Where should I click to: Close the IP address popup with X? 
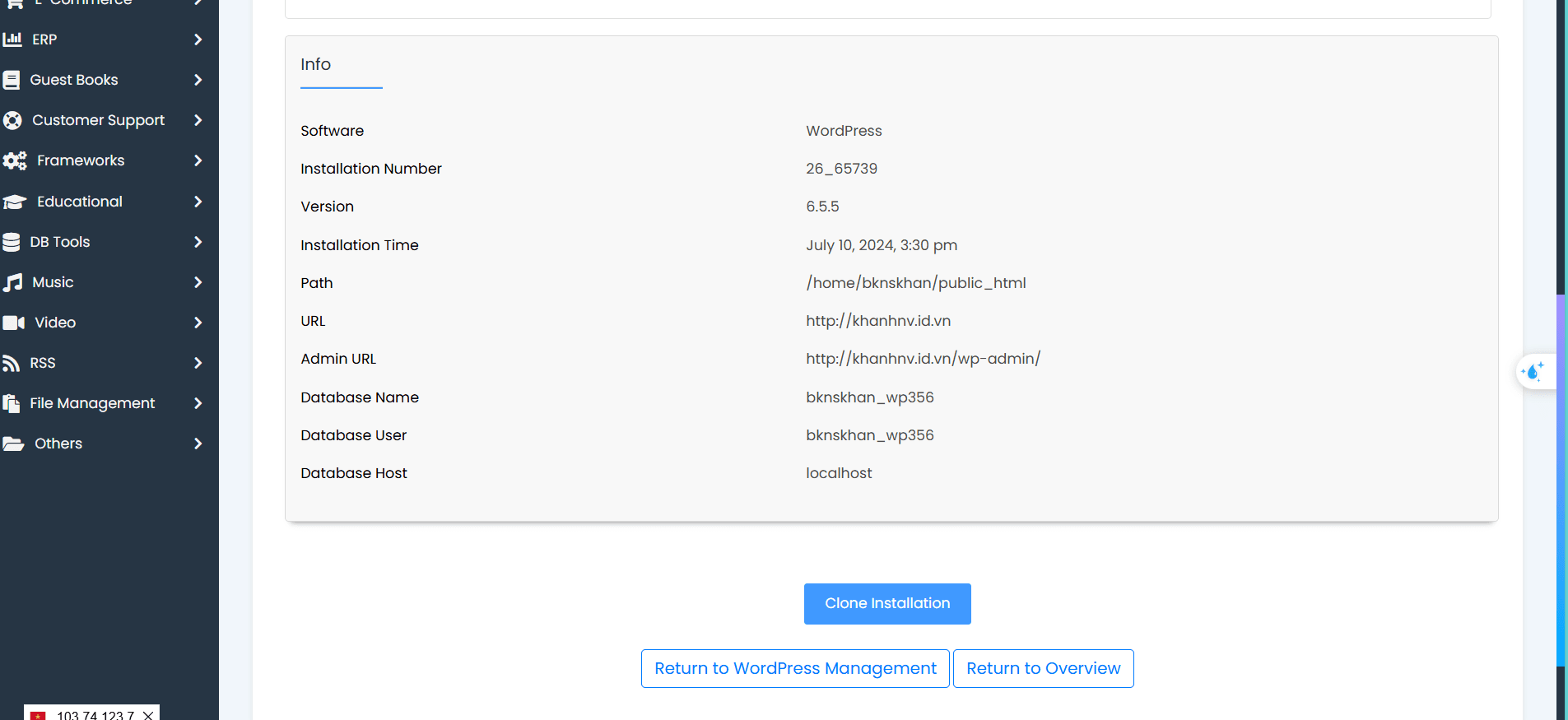coord(148,715)
